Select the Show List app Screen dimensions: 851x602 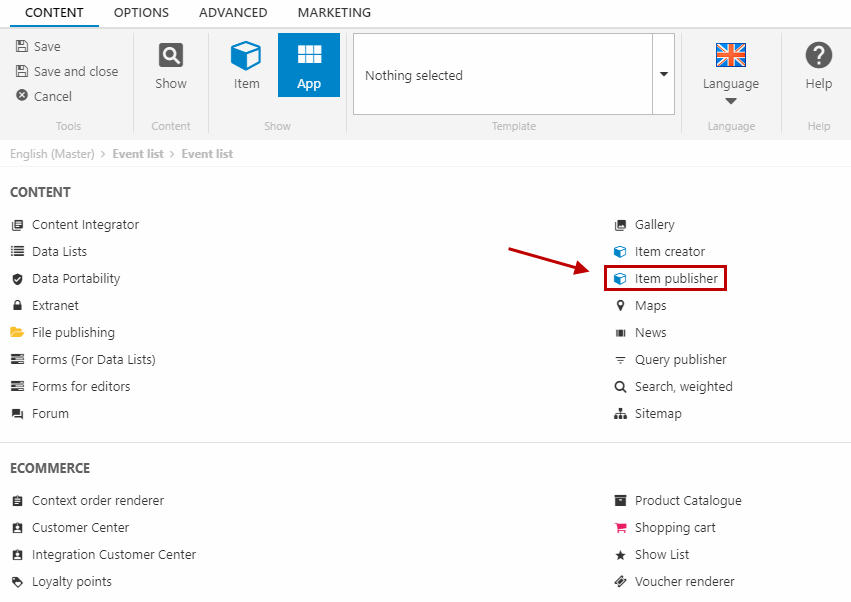click(651, 555)
